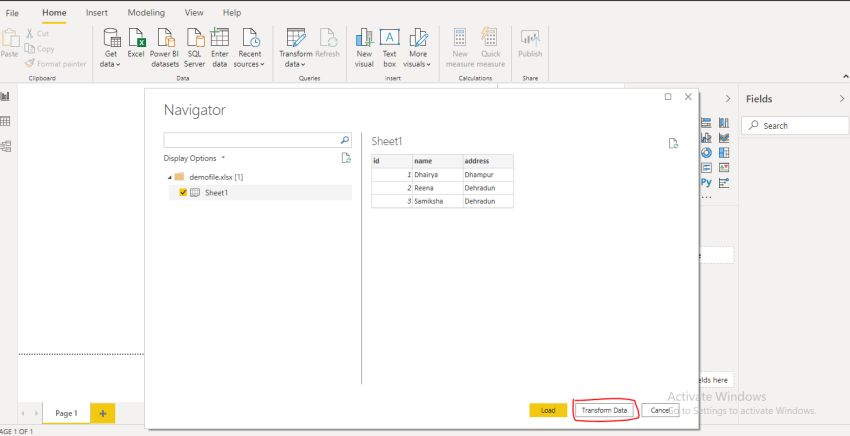The image size is (850, 436).
Task: Click the Copy icon in Clipboard group
Action: tap(29, 49)
